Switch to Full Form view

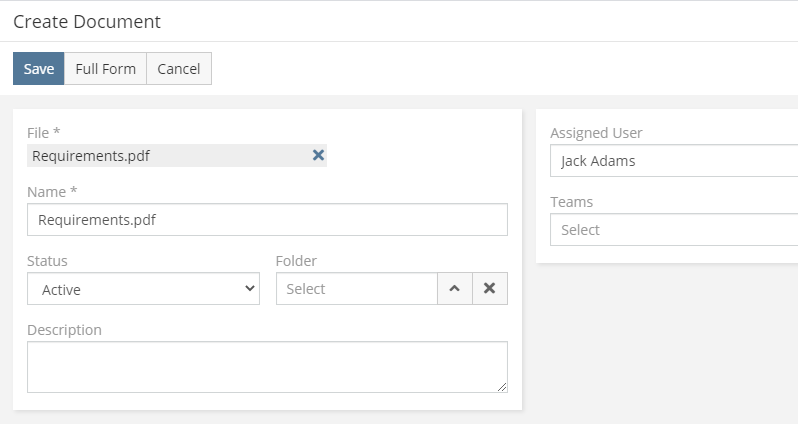(x=106, y=68)
